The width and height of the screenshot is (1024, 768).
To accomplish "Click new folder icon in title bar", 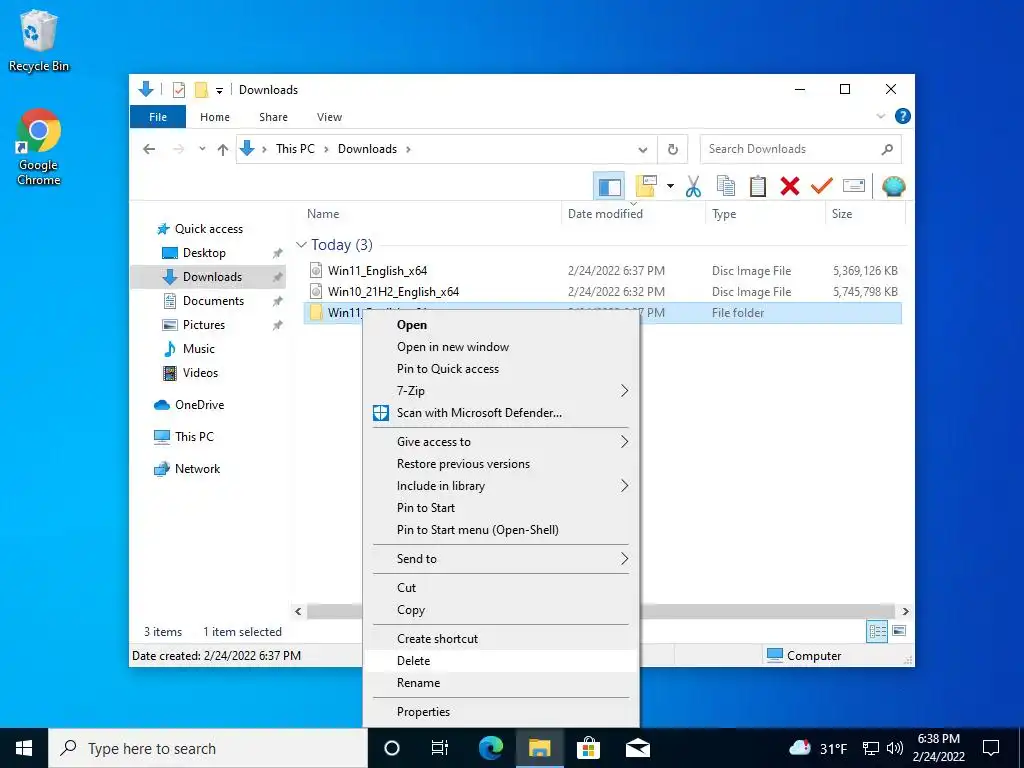I will [x=201, y=90].
